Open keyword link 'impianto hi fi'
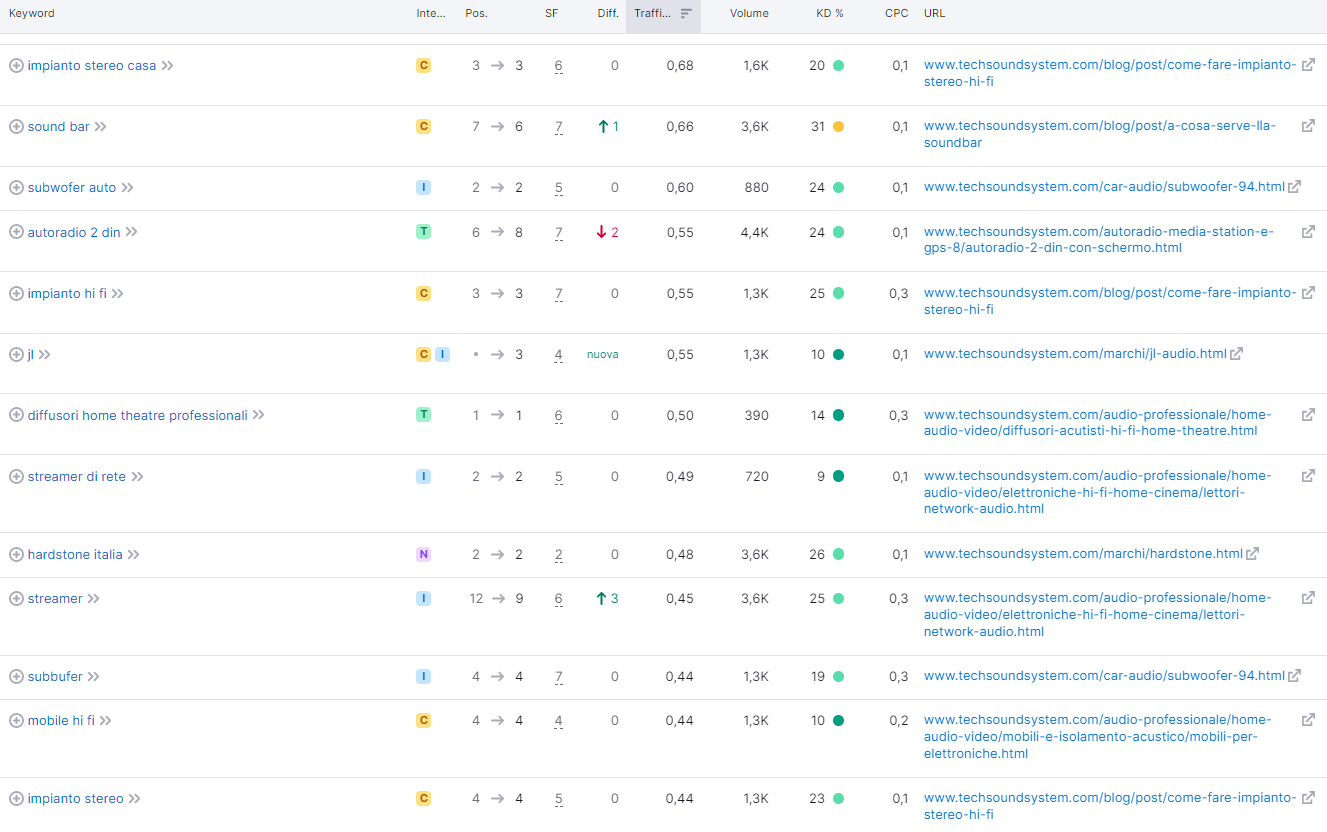Screen dimensions: 1327x832 tap(67, 293)
